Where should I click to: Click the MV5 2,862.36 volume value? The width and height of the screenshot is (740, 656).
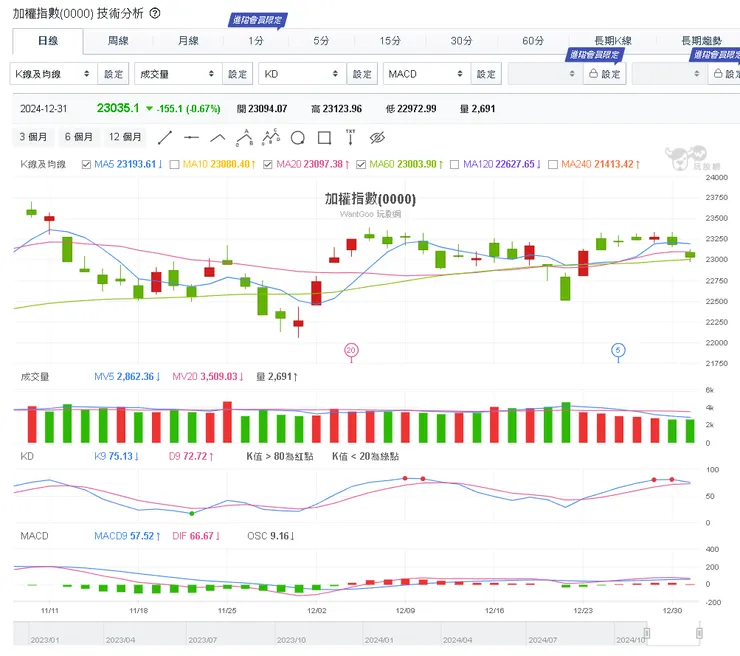(x=127, y=377)
